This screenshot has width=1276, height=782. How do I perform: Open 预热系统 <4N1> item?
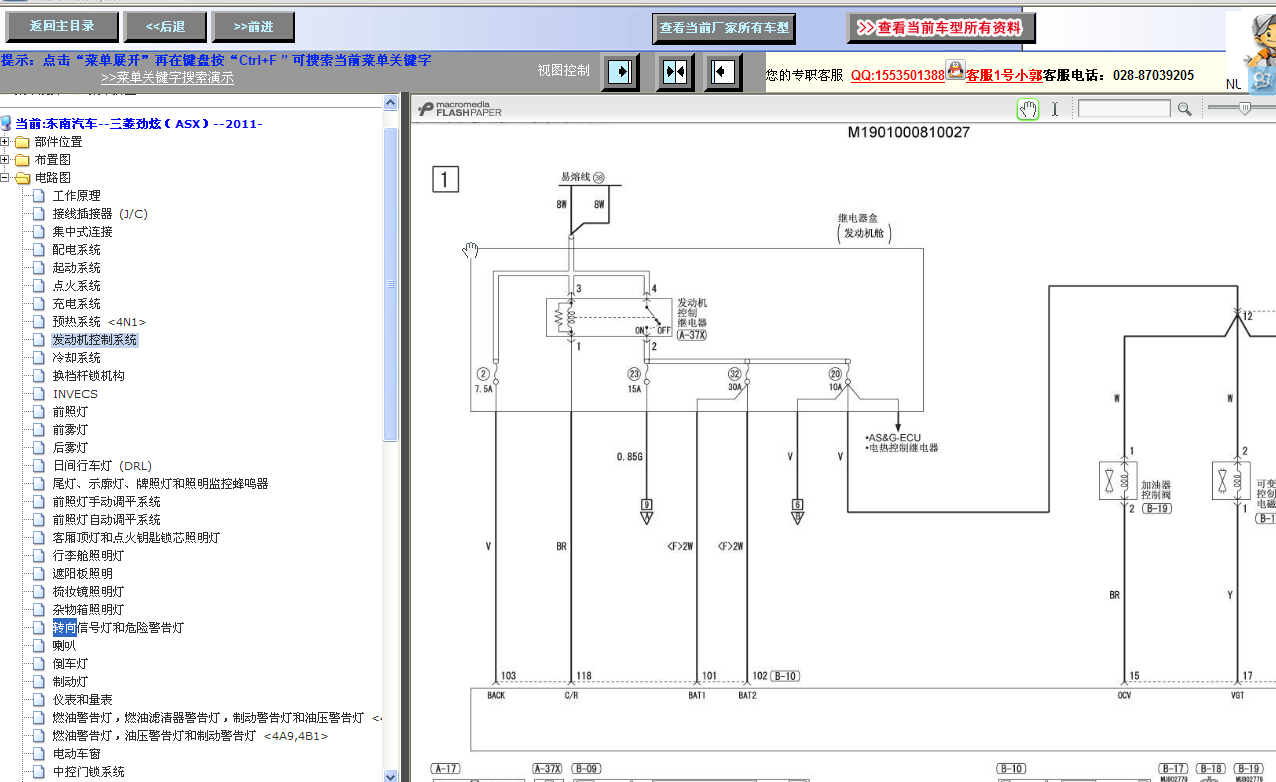98,322
